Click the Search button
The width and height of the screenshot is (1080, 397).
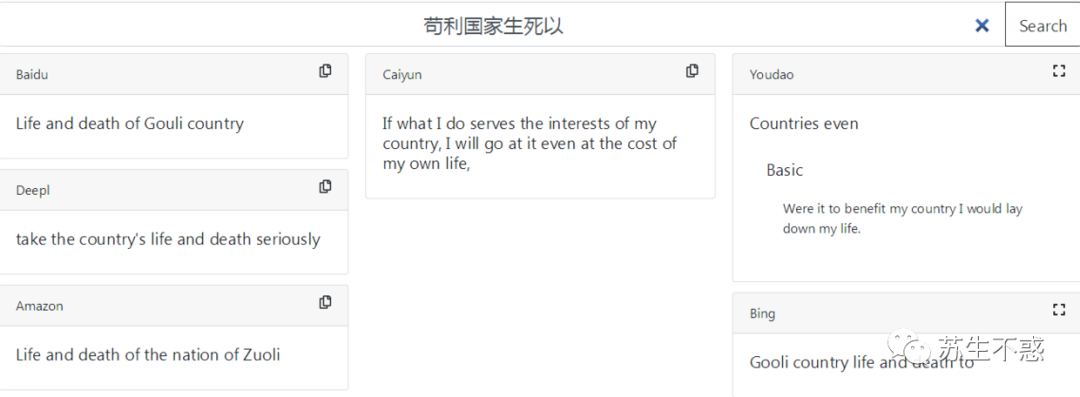(1043, 25)
